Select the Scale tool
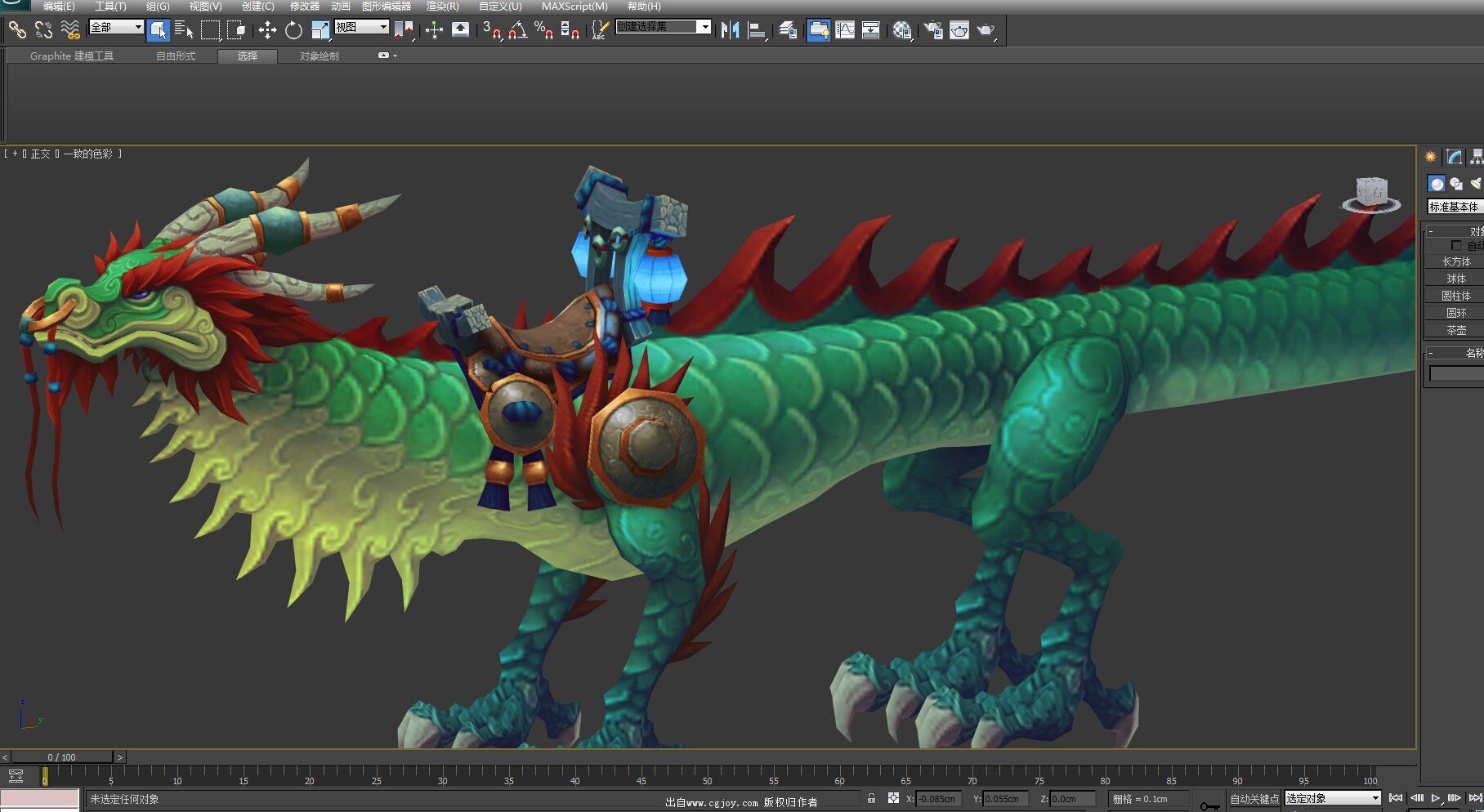Image resolution: width=1484 pixels, height=812 pixels. pos(320,30)
